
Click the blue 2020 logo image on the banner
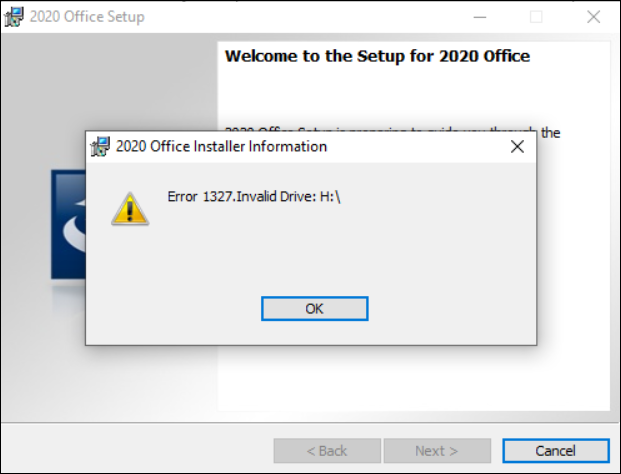coord(68,224)
